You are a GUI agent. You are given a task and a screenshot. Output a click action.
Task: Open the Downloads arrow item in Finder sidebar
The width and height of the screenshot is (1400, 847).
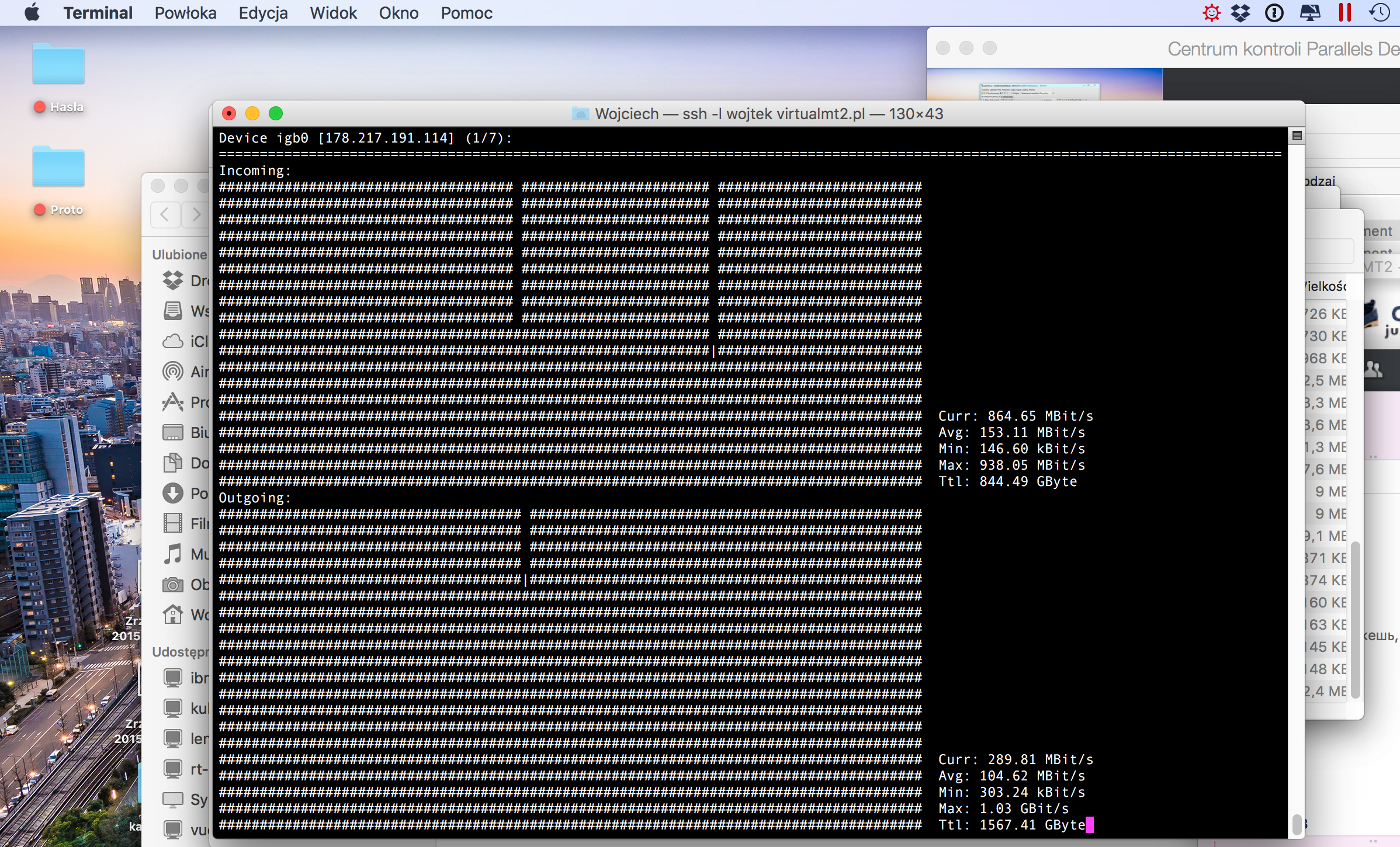[x=186, y=493]
